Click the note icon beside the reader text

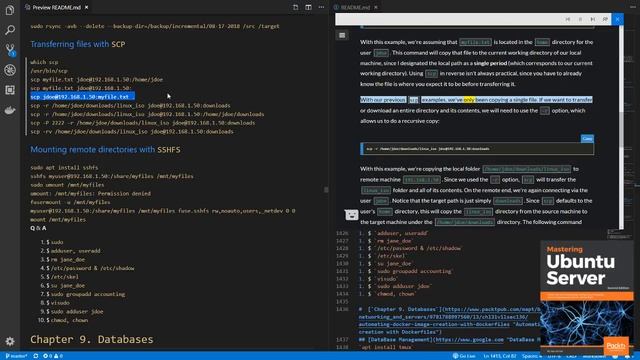click(x=351, y=215)
